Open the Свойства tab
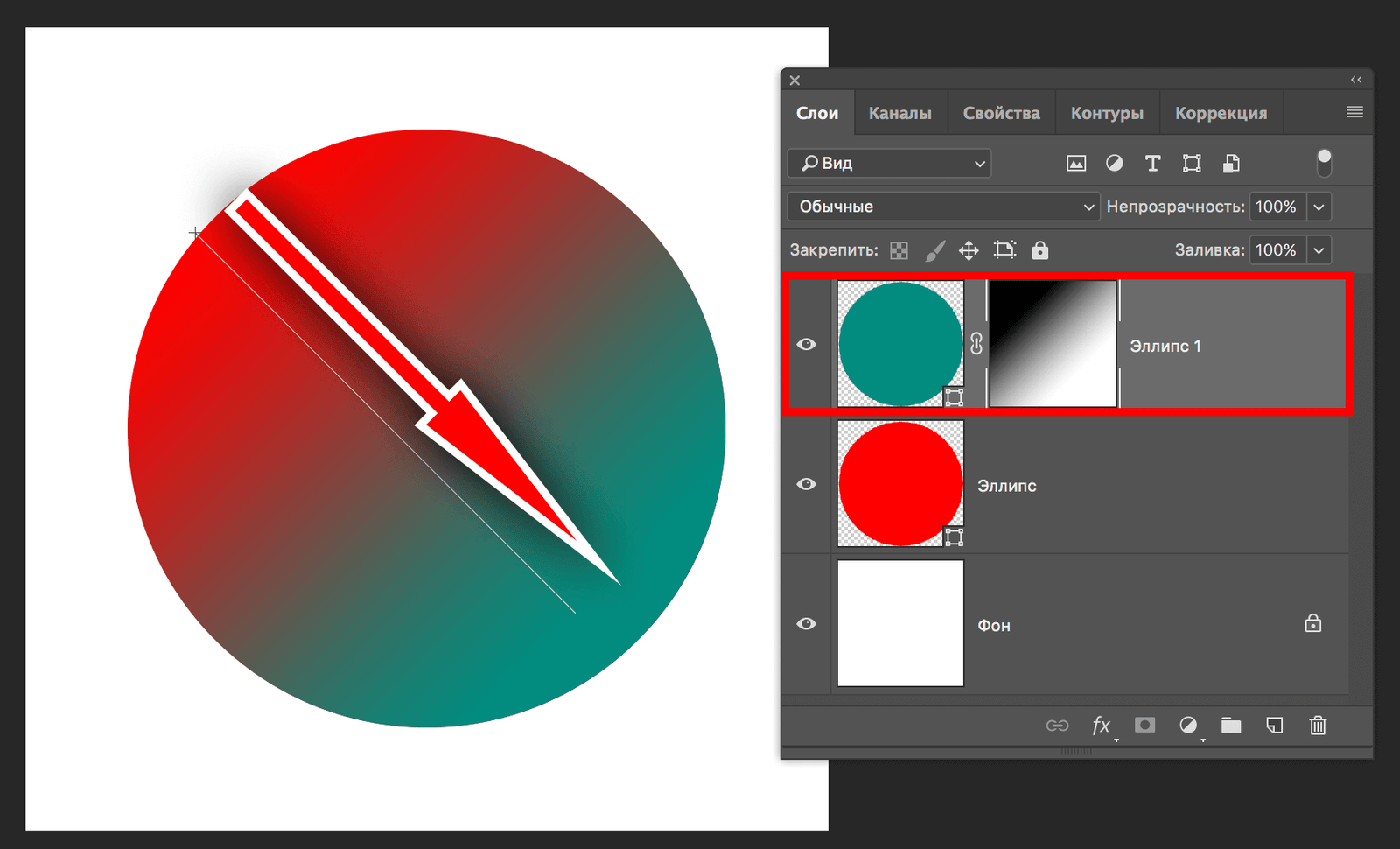The image size is (1400, 849). (x=1001, y=113)
